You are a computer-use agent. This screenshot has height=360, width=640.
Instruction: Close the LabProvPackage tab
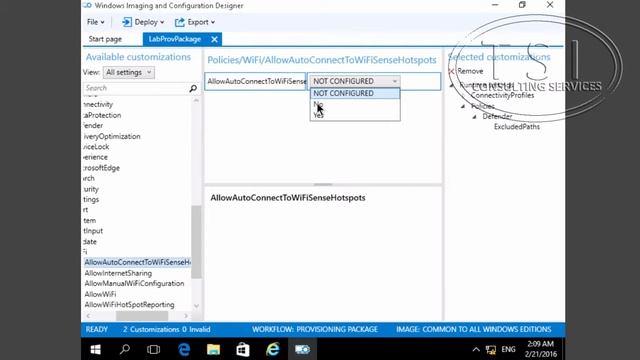pos(214,39)
